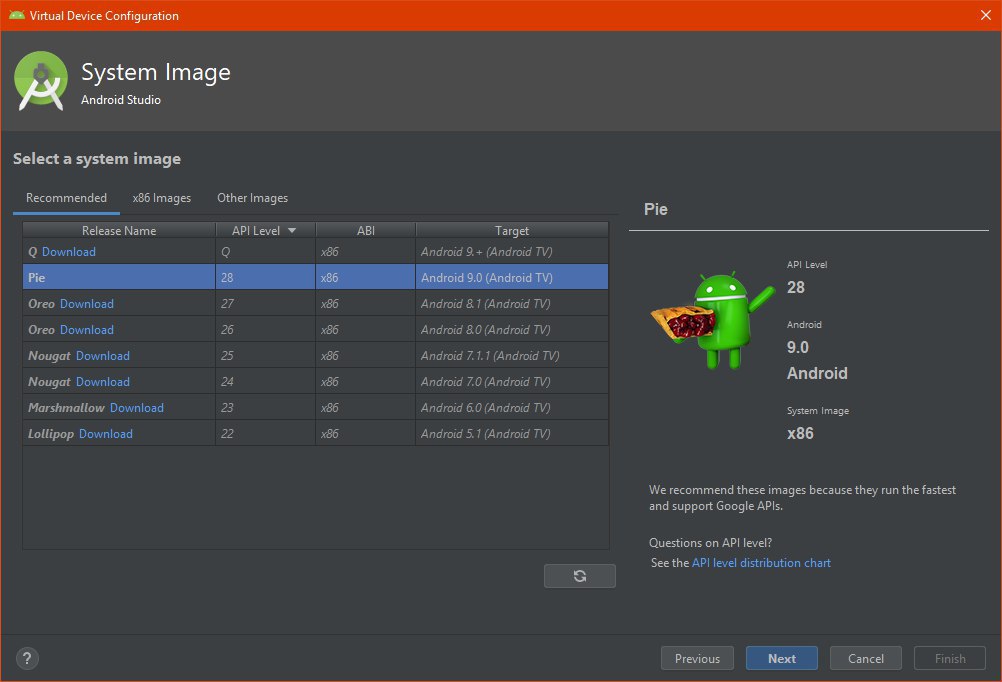
Task: Click API level 27 cell
Action: [x=266, y=304]
